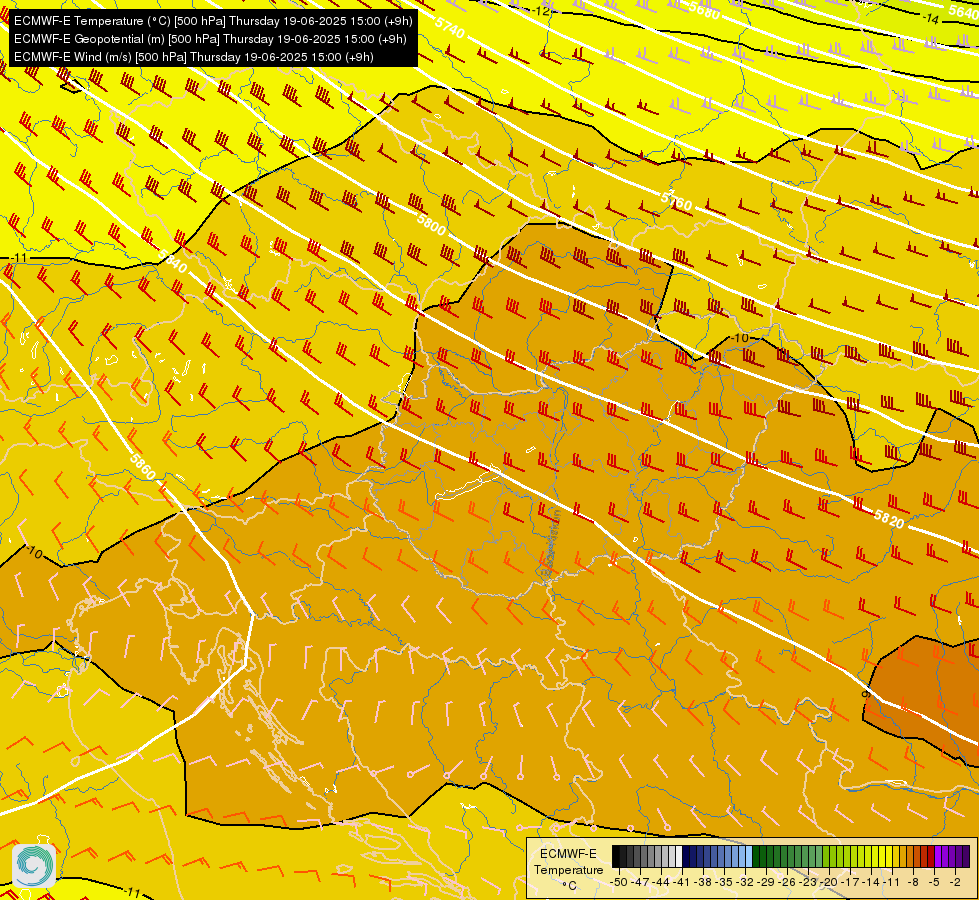This screenshot has width=979, height=900.
Task: Click the -32 value on the legend scale
Action: tap(745, 882)
